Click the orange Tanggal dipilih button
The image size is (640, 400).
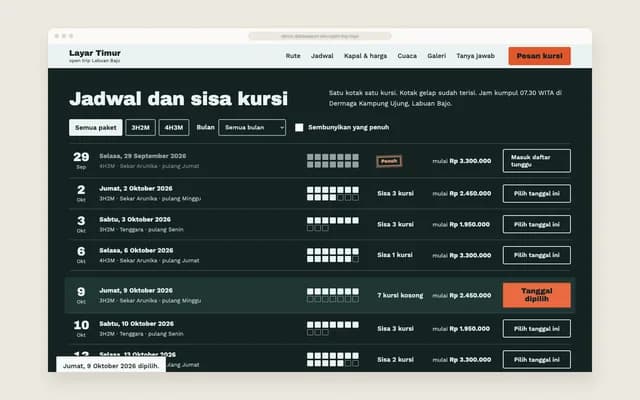pos(536,295)
